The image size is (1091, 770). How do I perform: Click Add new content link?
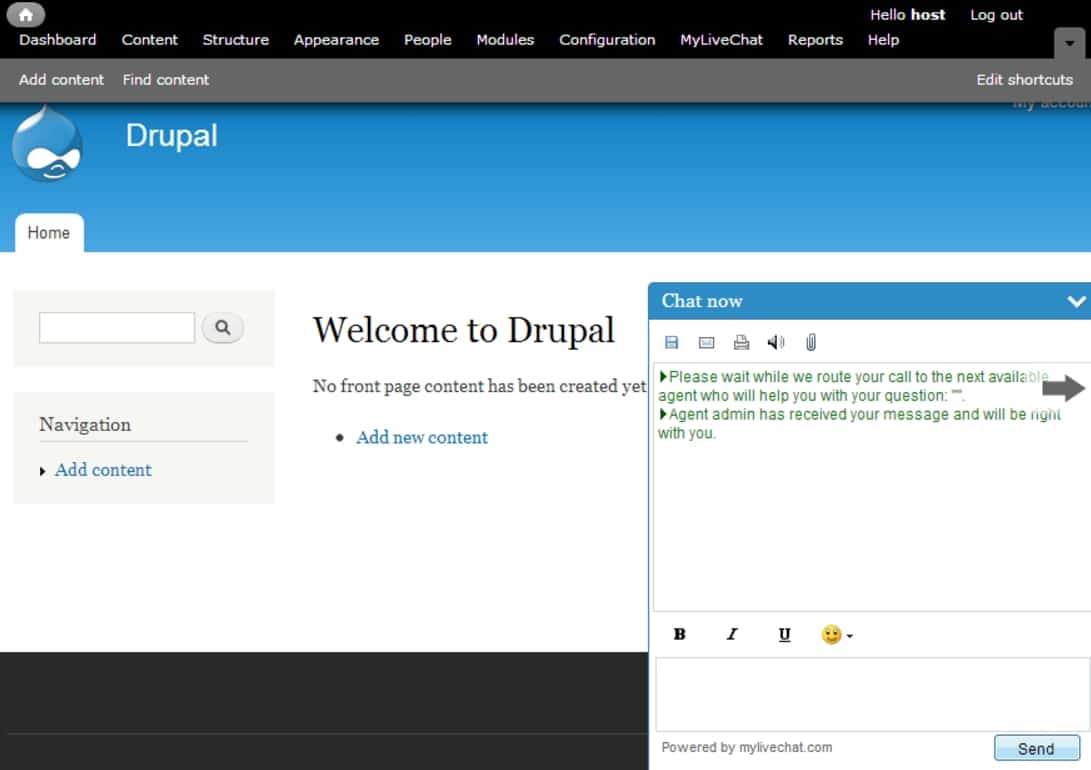pos(422,438)
